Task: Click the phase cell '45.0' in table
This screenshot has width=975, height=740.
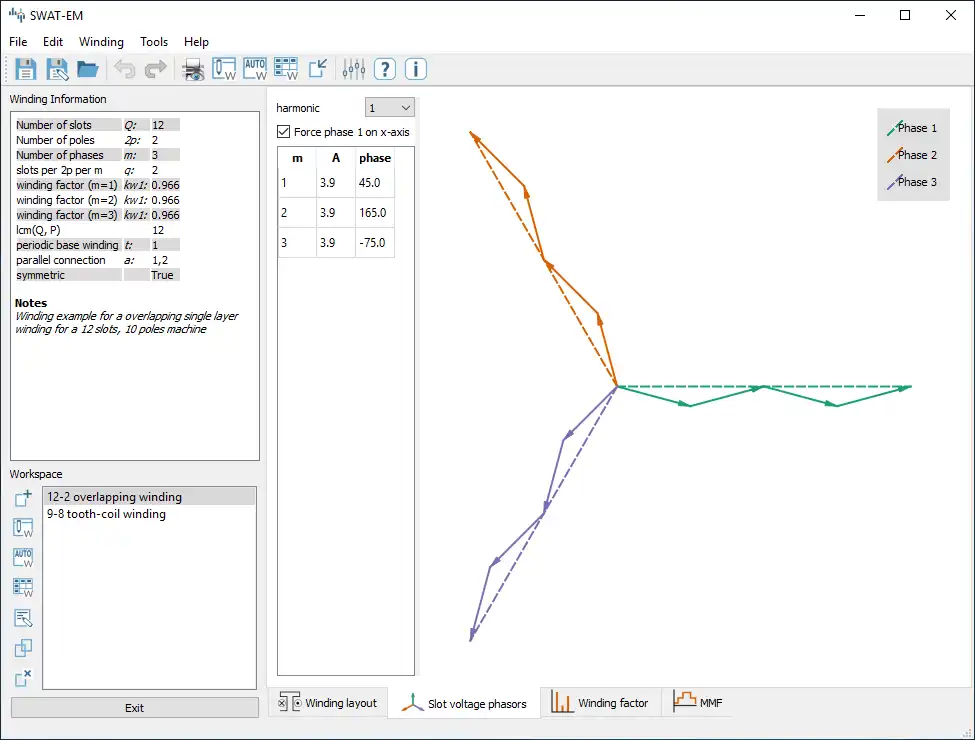Action: [x=375, y=183]
